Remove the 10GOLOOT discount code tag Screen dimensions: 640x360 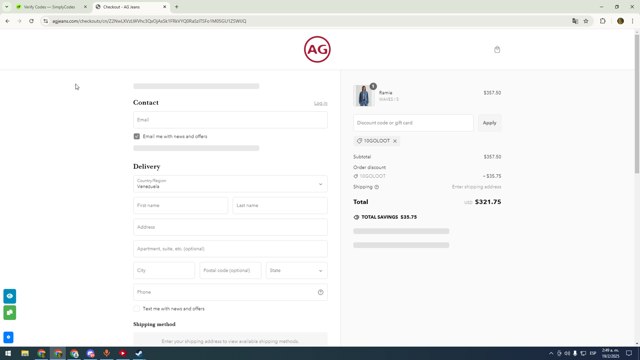pos(395,141)
